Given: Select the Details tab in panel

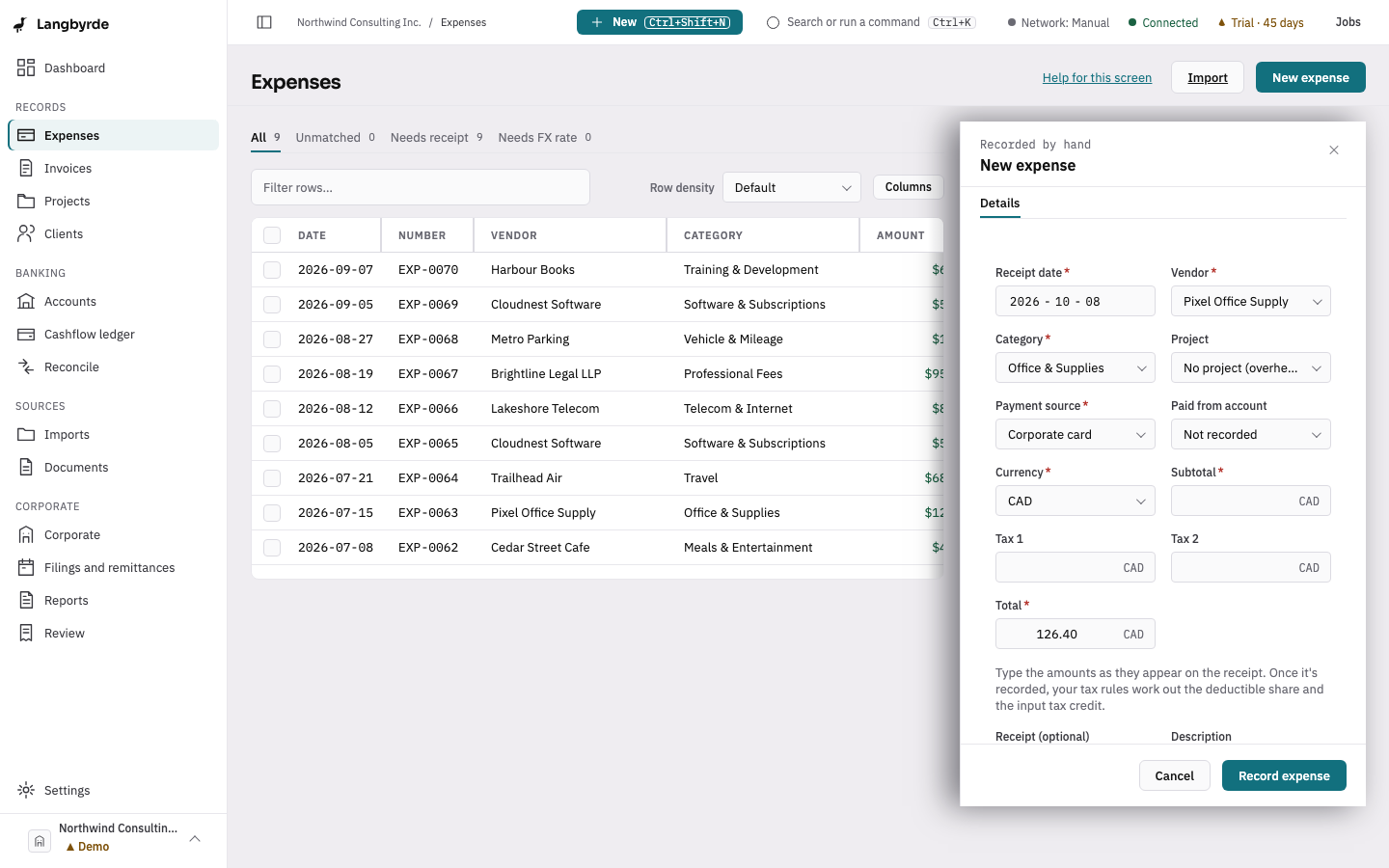Looking at the screenshot, I should click(1000, 203).
